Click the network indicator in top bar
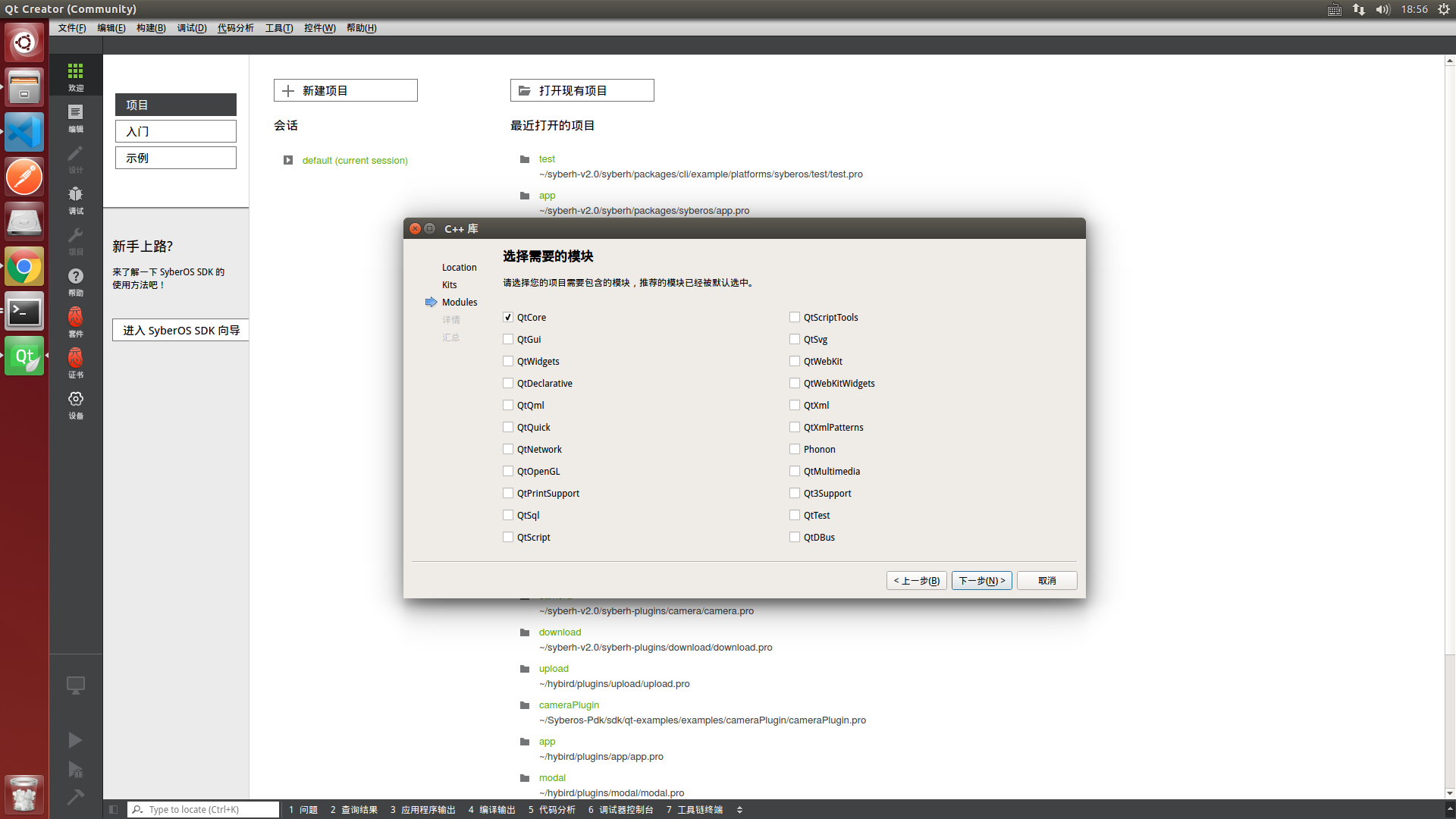The height and width of the screenshot is (819, 1456). (1358, 9)
